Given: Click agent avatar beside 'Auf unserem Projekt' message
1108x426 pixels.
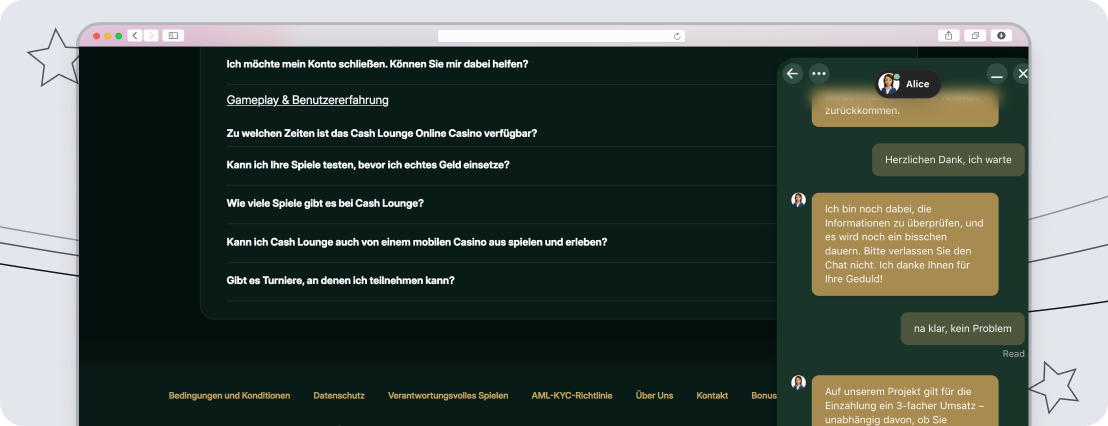Looking at the screenshot, I should pyautogui.click(x=798, y=382).
